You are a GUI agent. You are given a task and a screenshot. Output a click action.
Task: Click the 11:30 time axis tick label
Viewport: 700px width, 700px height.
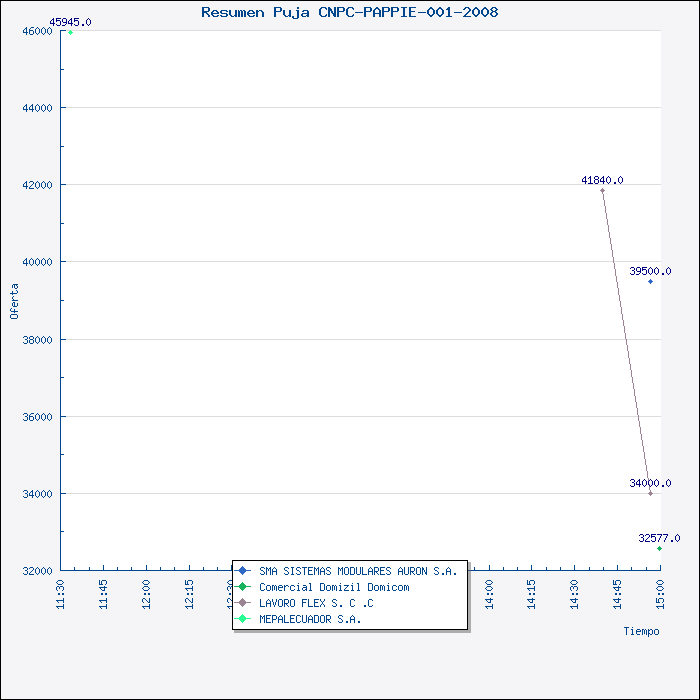62,594
